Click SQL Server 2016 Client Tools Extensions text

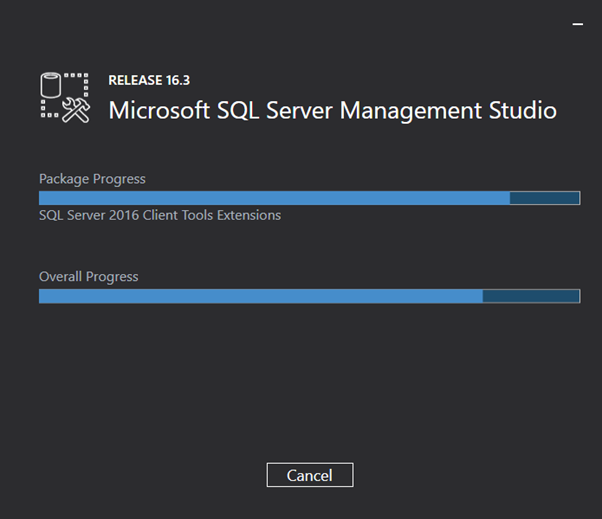point(160,215)
